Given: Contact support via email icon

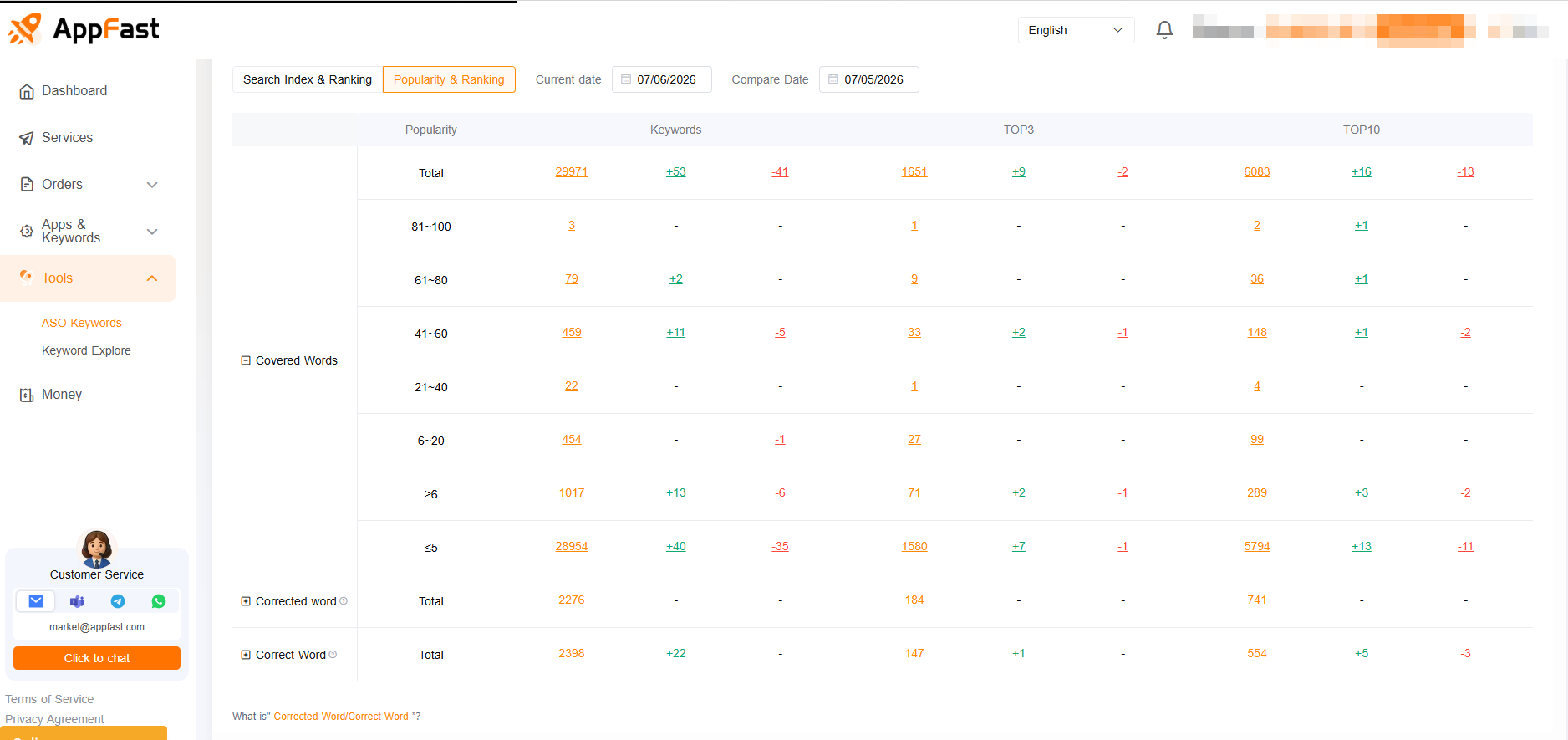Looking at the screenshot, I should coord(36,601).
